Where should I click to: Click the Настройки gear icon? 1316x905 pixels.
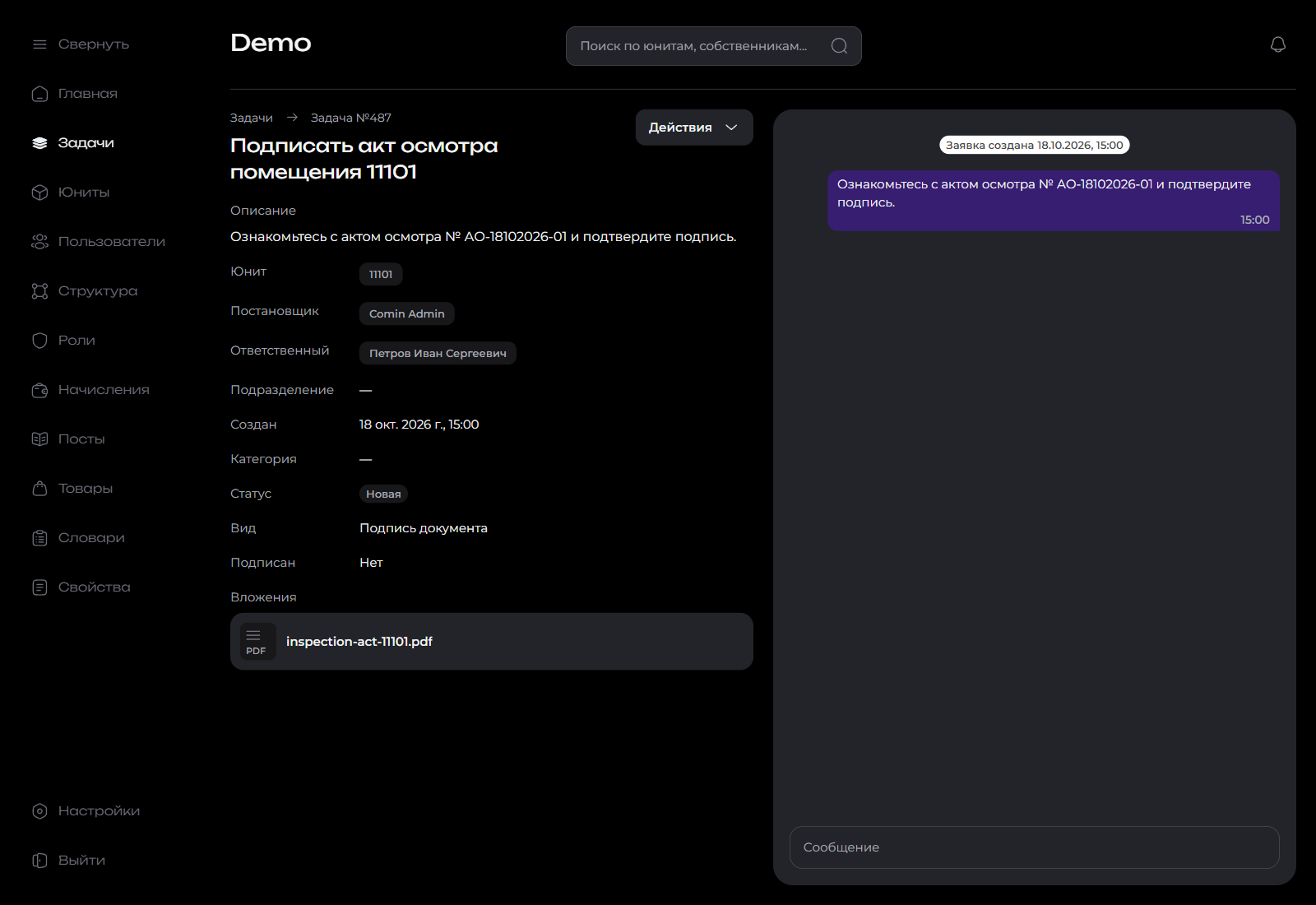39,811
